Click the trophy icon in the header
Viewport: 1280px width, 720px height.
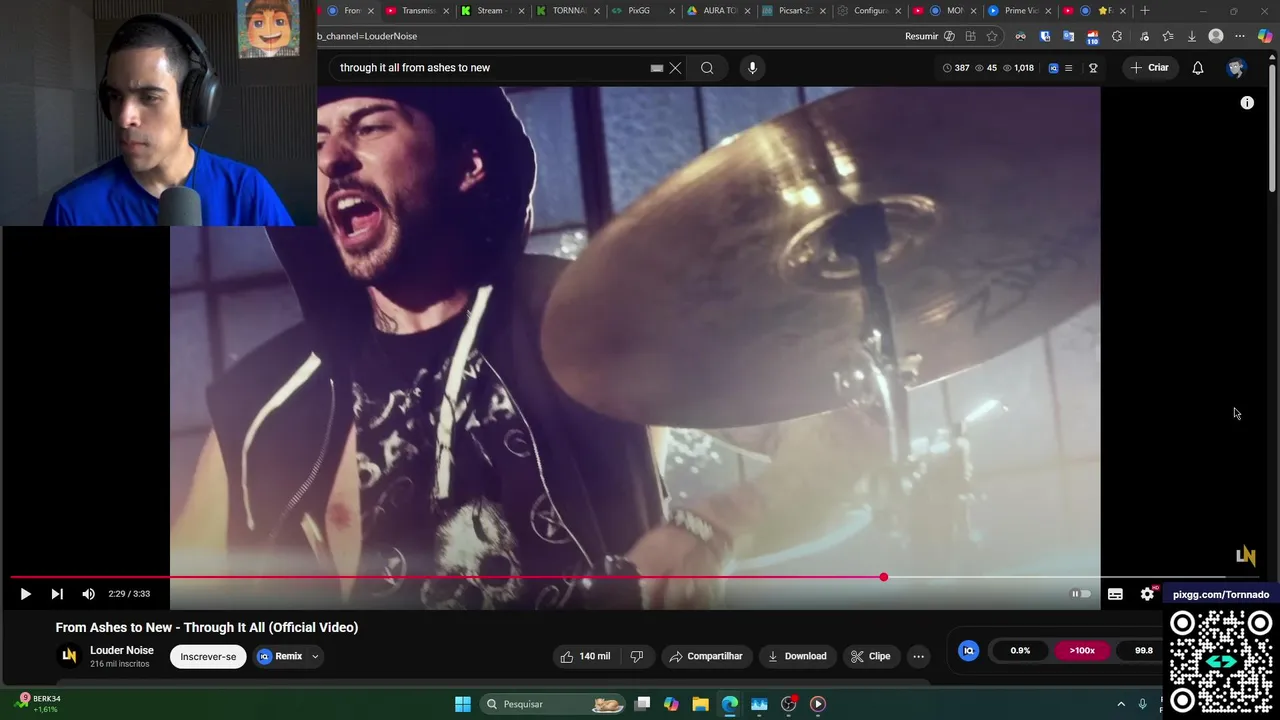pyautogui.click(x=1093, y=68)
